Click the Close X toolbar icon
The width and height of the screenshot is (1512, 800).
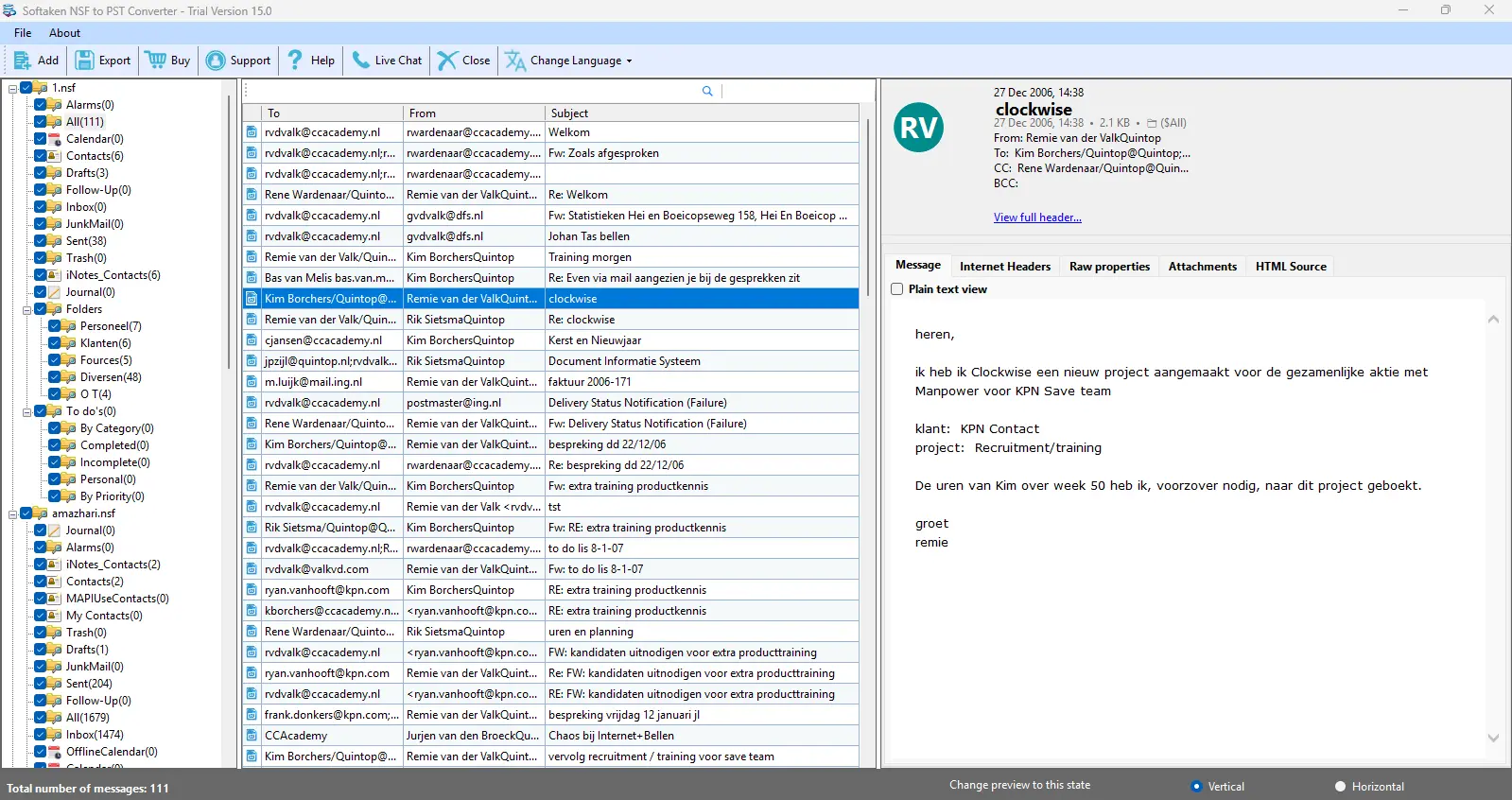point(447,61)
